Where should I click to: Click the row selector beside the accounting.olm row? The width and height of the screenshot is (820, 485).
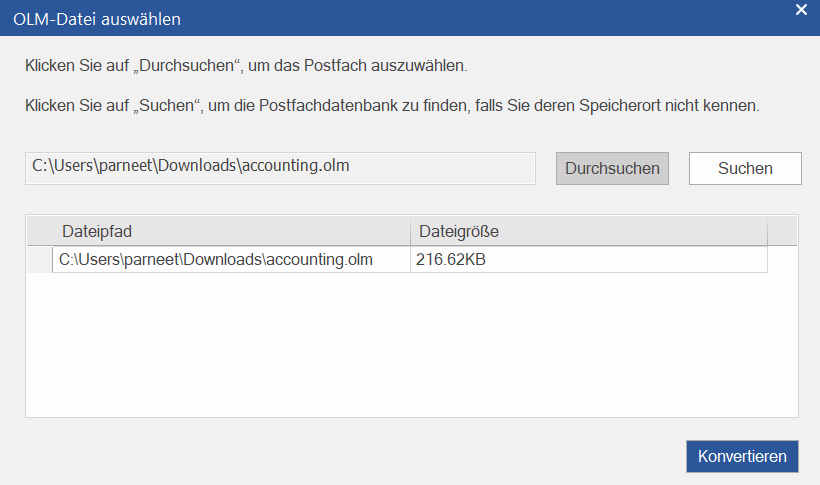pyautogui.click(x=39, y=260)
